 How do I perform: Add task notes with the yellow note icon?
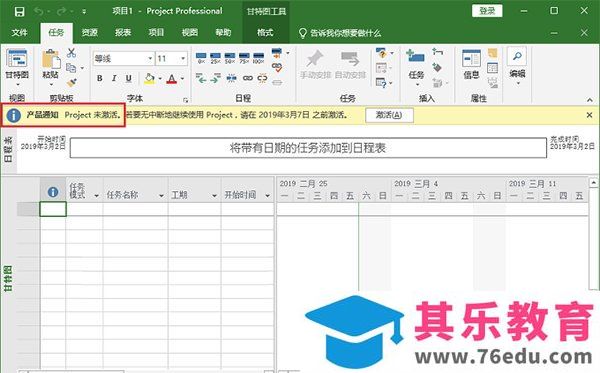(492, 53)
